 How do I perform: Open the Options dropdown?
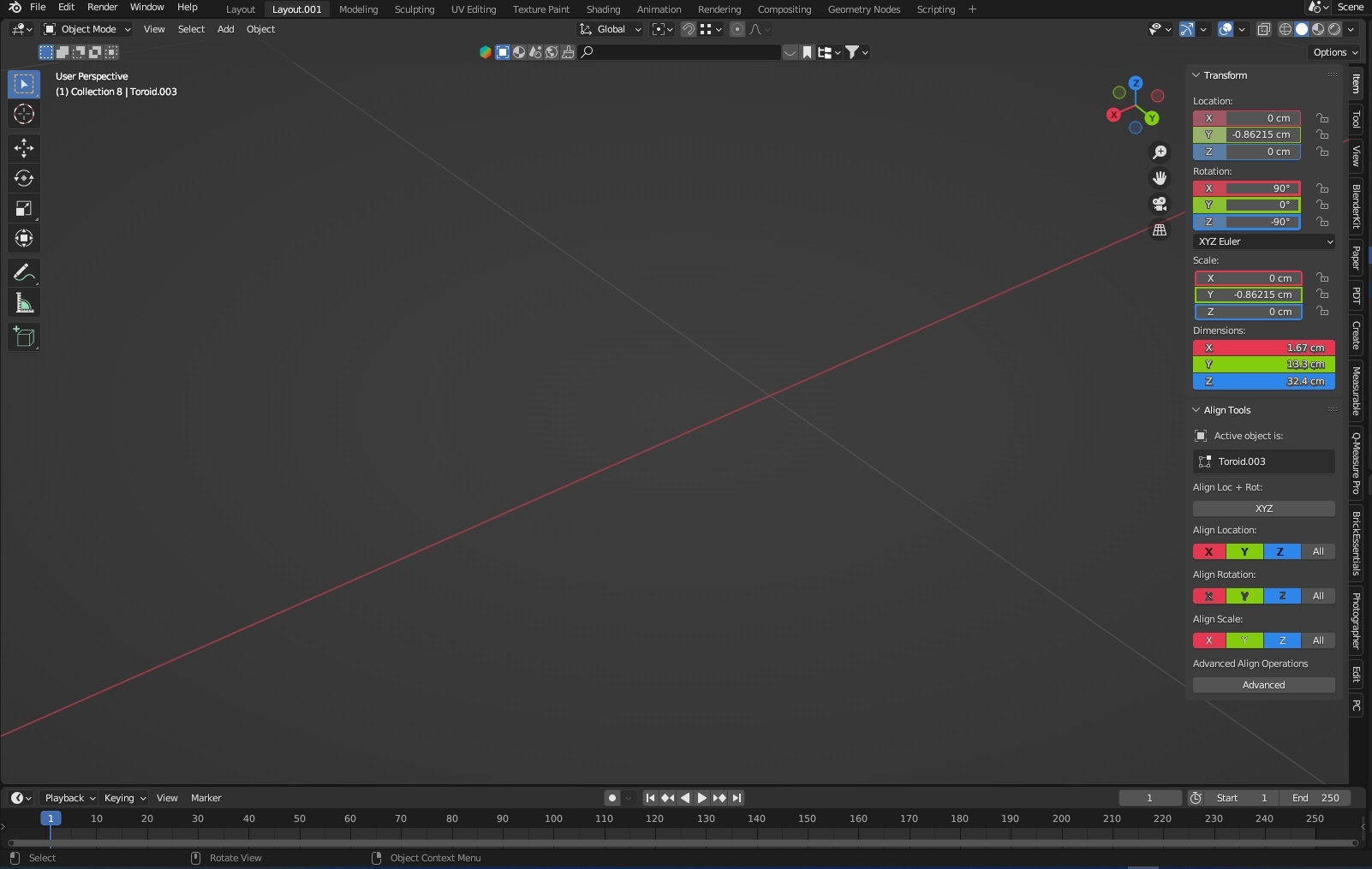click(x=1335, y=52)
